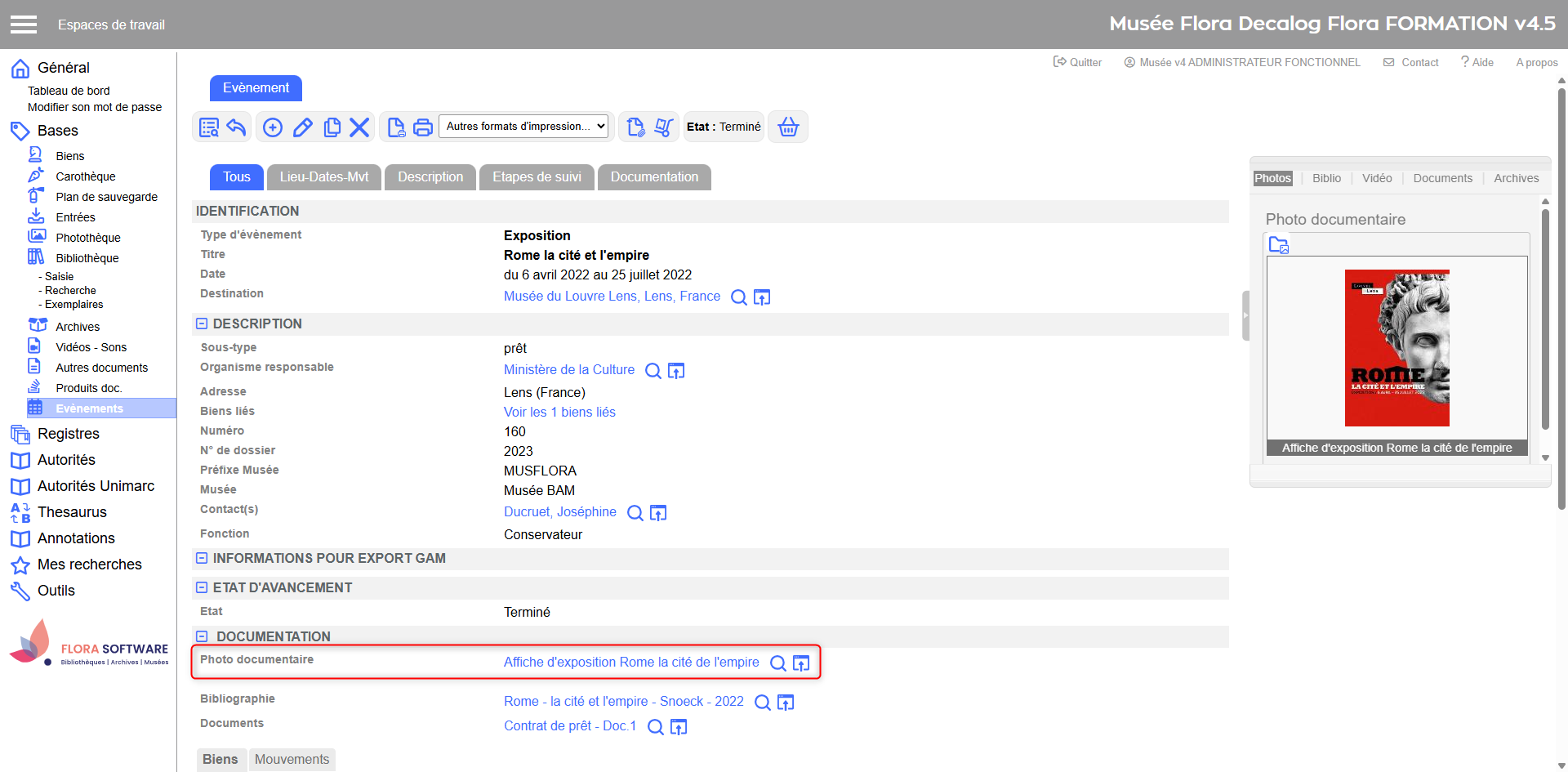Switch to the Lieu-Dates-Mvt tab

[x=323, y=177]
